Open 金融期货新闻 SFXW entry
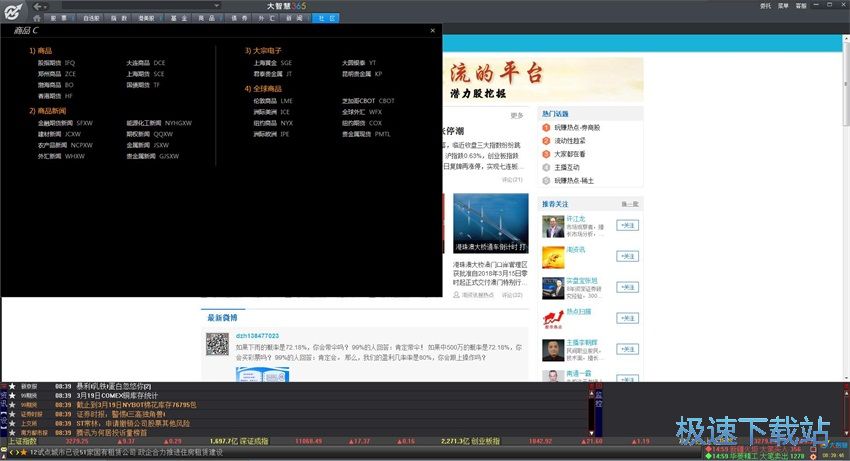850x461 pixels. [x=65, y=123]
